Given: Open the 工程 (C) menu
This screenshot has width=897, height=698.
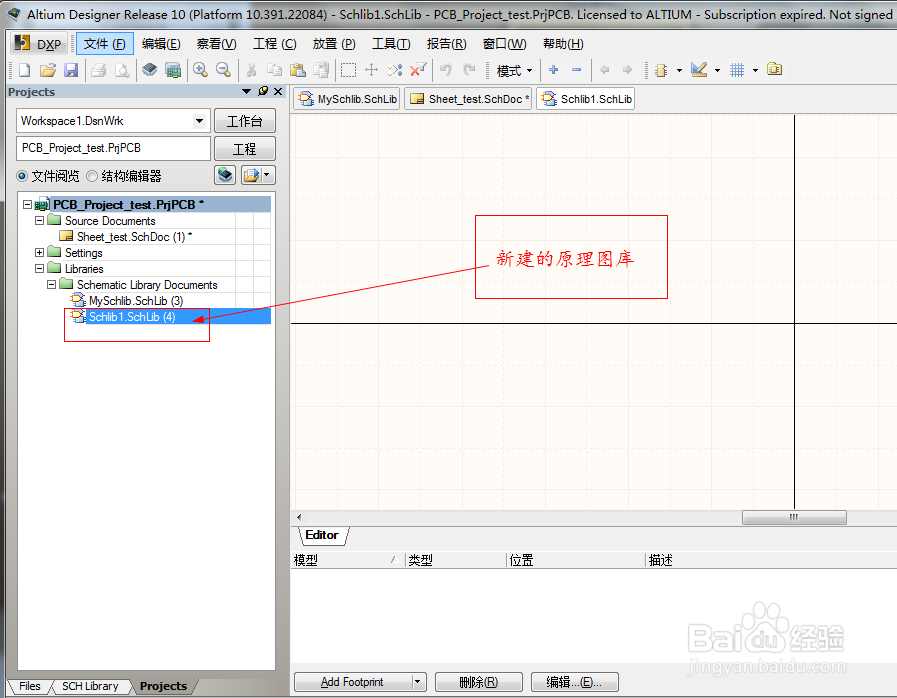Looking at the screenshot, I should click(x=275, y=44).
